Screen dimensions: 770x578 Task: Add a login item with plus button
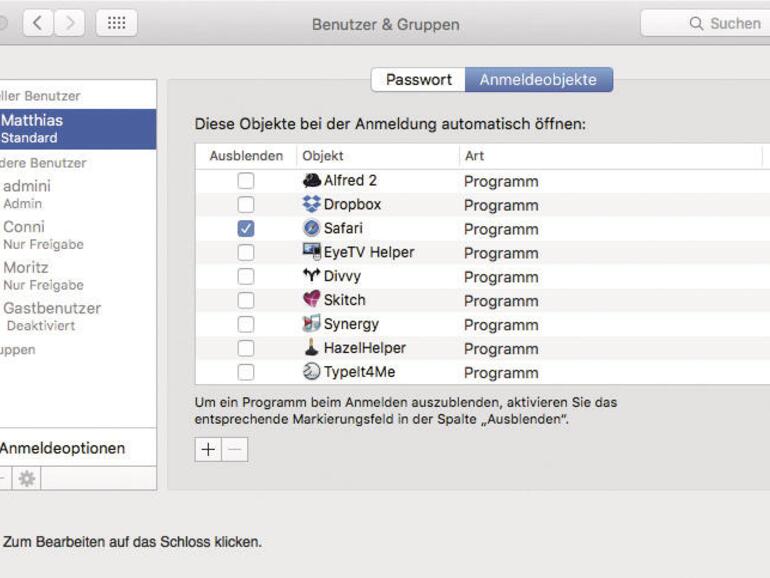(x=208, y=449)
